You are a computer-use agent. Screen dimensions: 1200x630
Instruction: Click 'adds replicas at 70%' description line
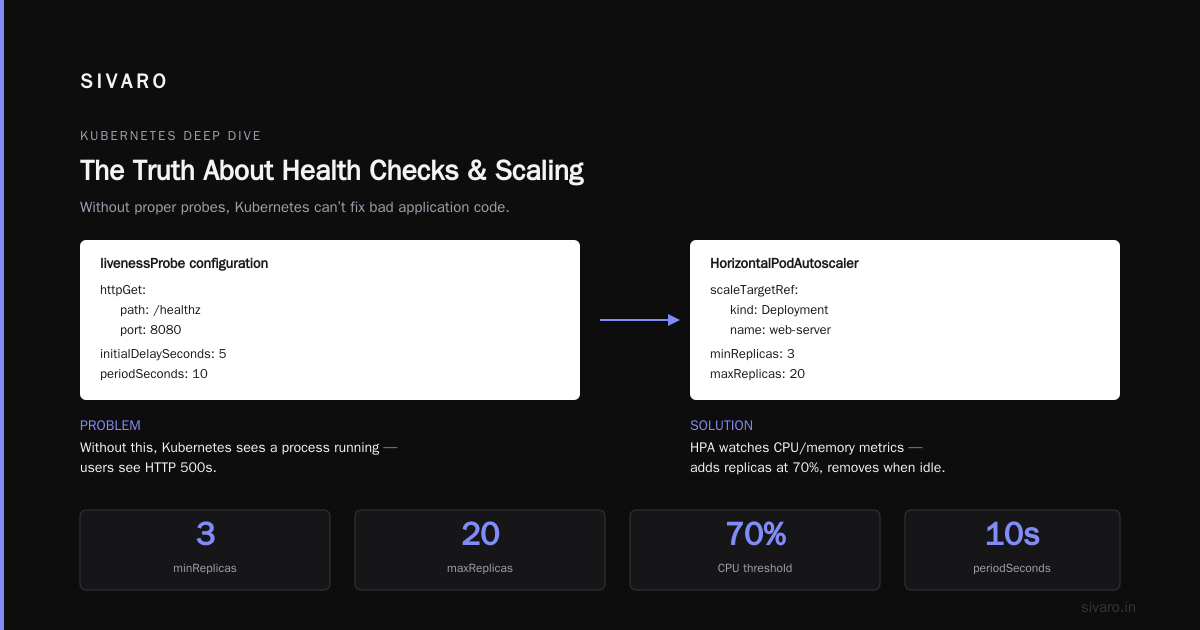click(x=817, y=467)
